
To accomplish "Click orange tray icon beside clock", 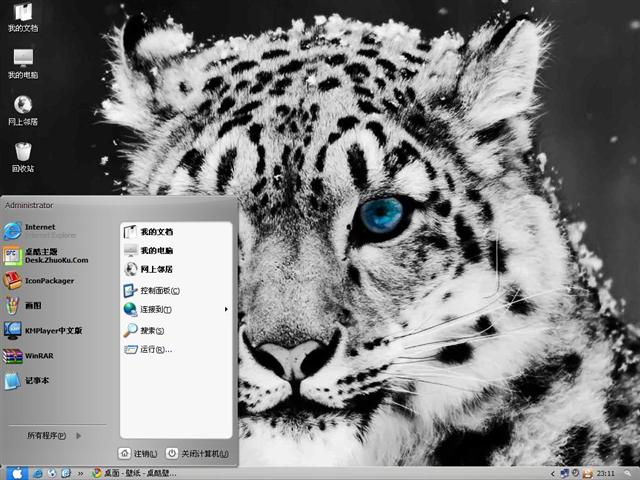I will coord(587,473).
